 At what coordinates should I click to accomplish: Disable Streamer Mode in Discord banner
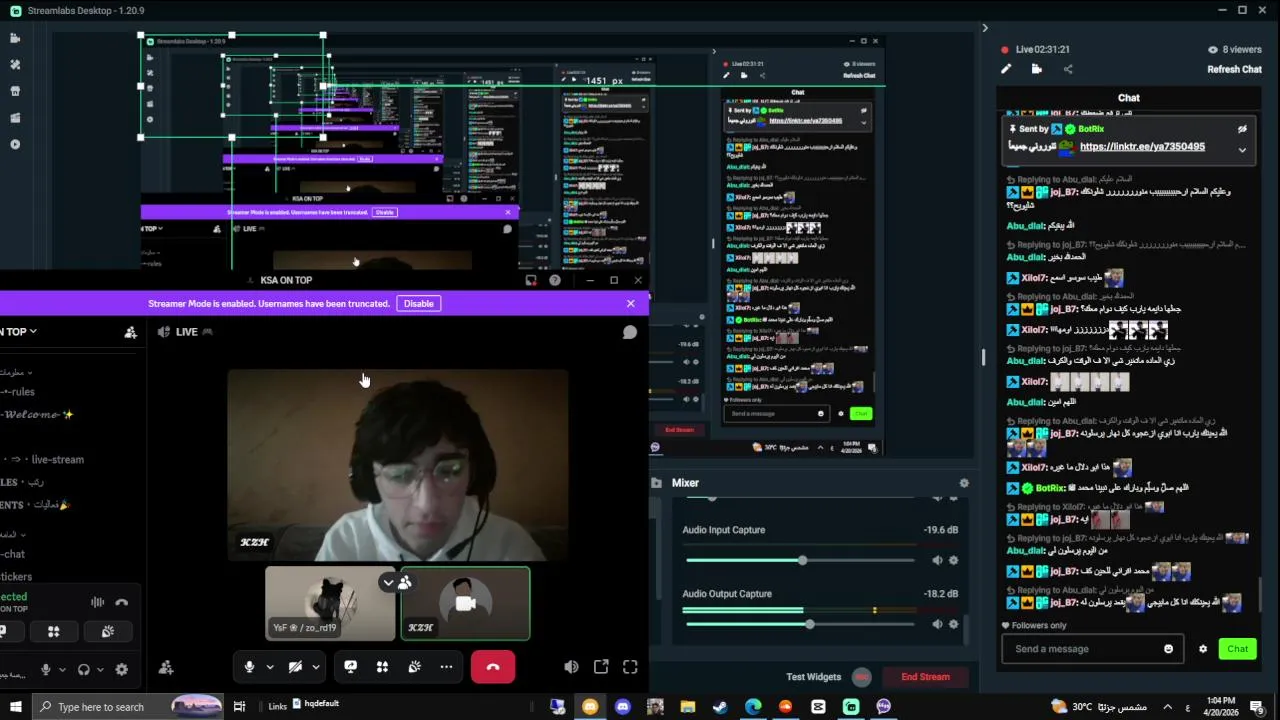[x=418, y=304]
